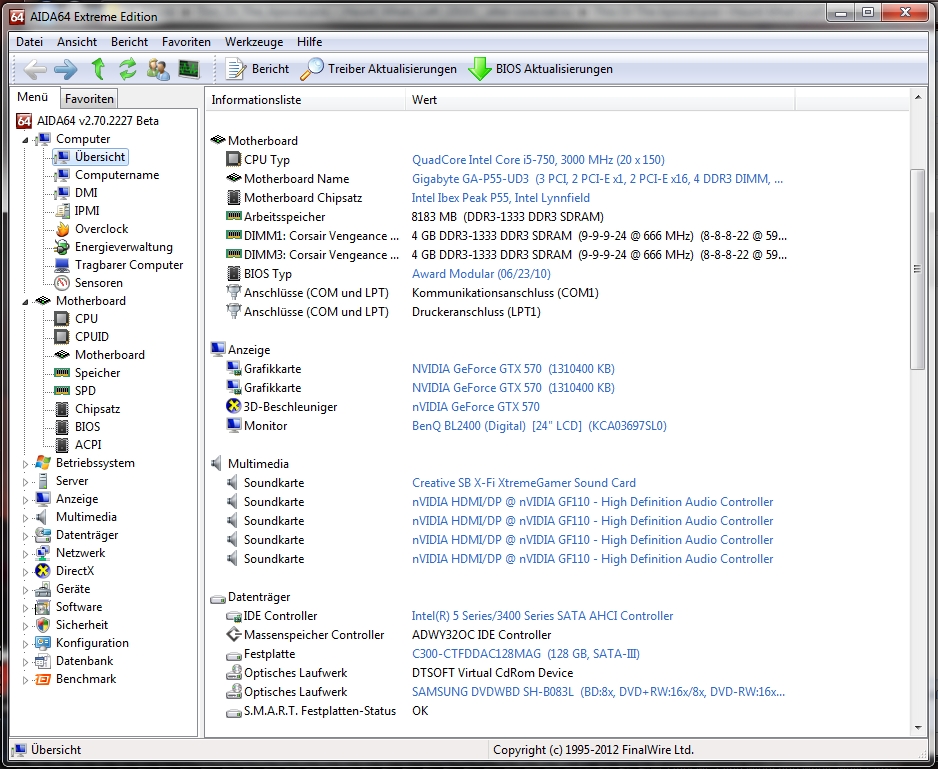Click the SPD memory module icon

pos(62,390)
